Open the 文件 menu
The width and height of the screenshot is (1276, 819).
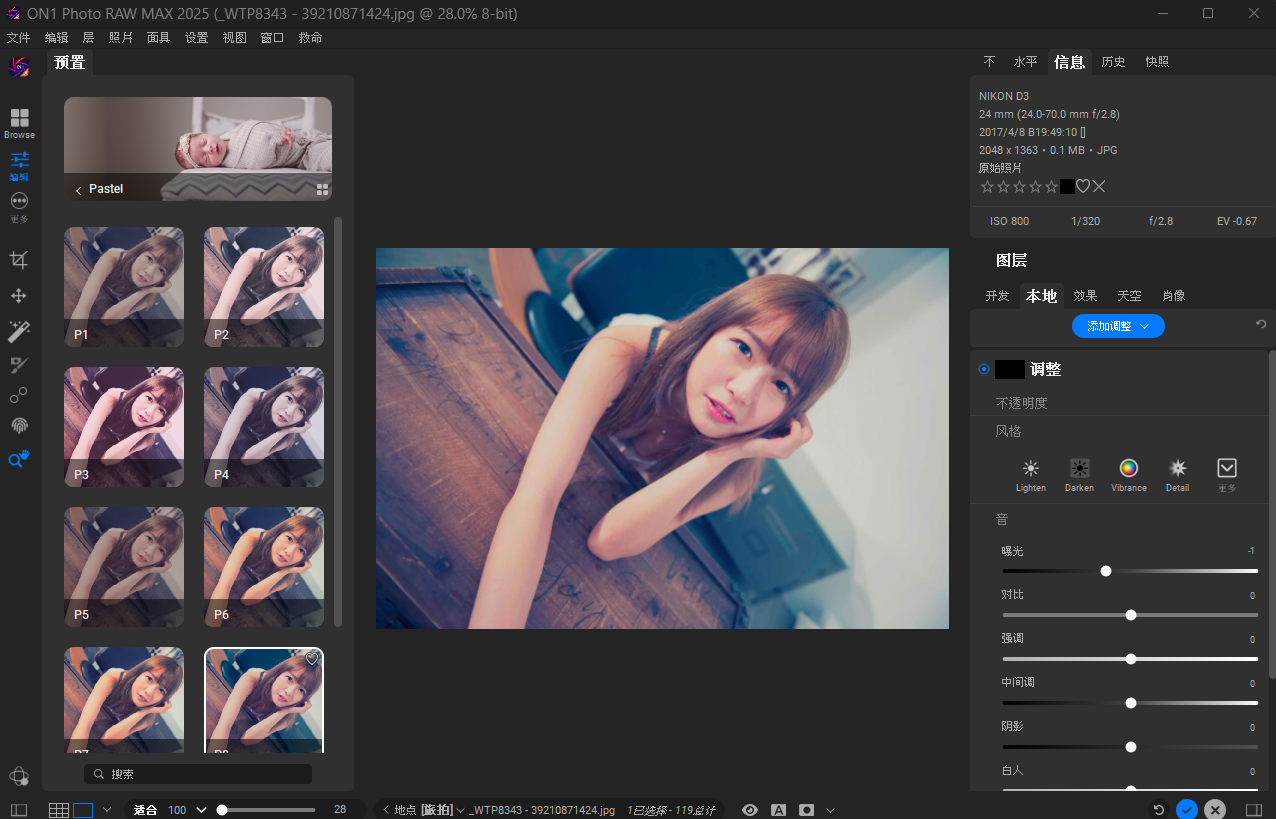click(x=18, y=38)
